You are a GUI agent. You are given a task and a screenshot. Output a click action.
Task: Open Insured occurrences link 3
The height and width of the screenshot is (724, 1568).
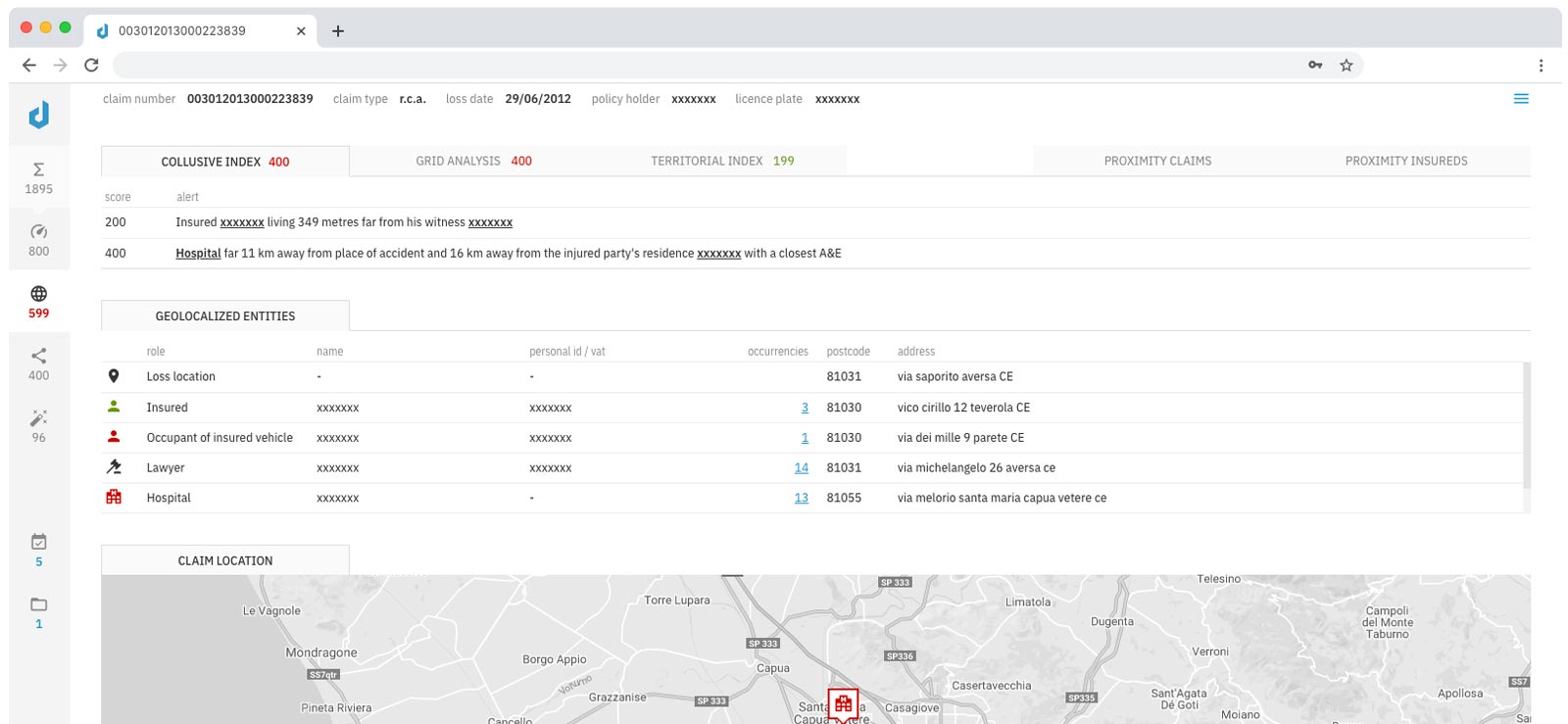tap(805, 408)
